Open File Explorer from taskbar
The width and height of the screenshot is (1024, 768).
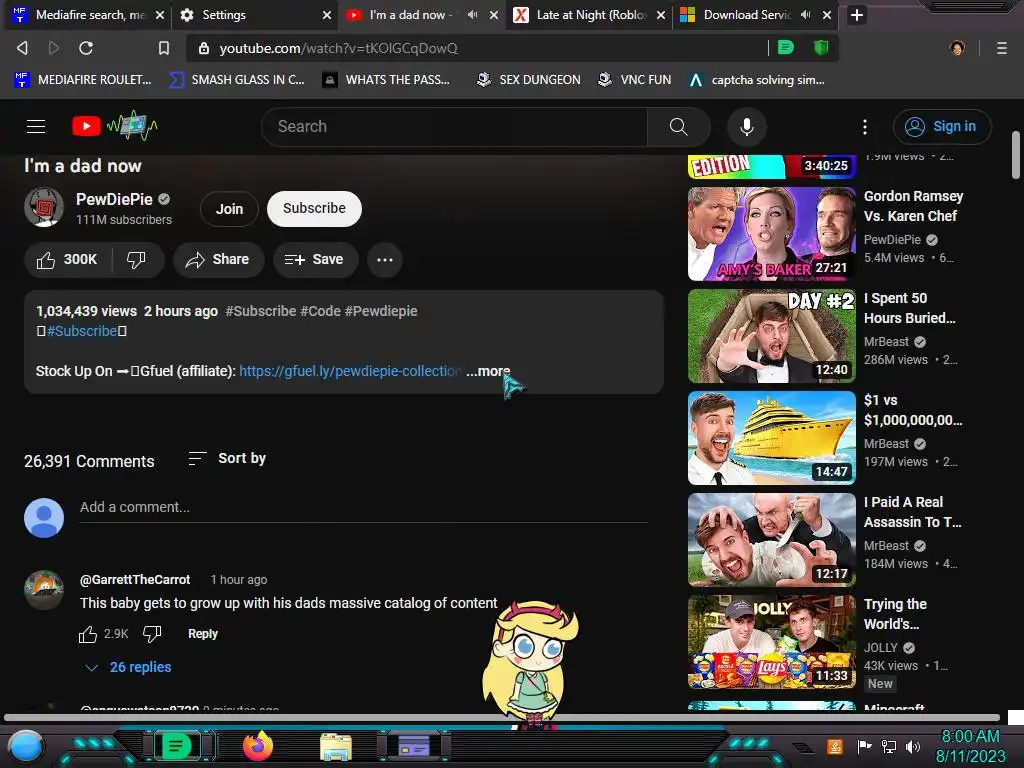[x=336, y=746]
